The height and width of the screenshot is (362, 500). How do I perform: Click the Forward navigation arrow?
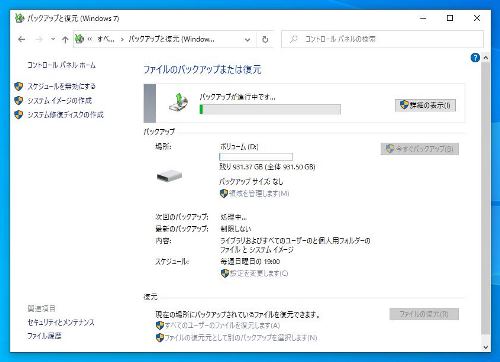coord(39,40)
